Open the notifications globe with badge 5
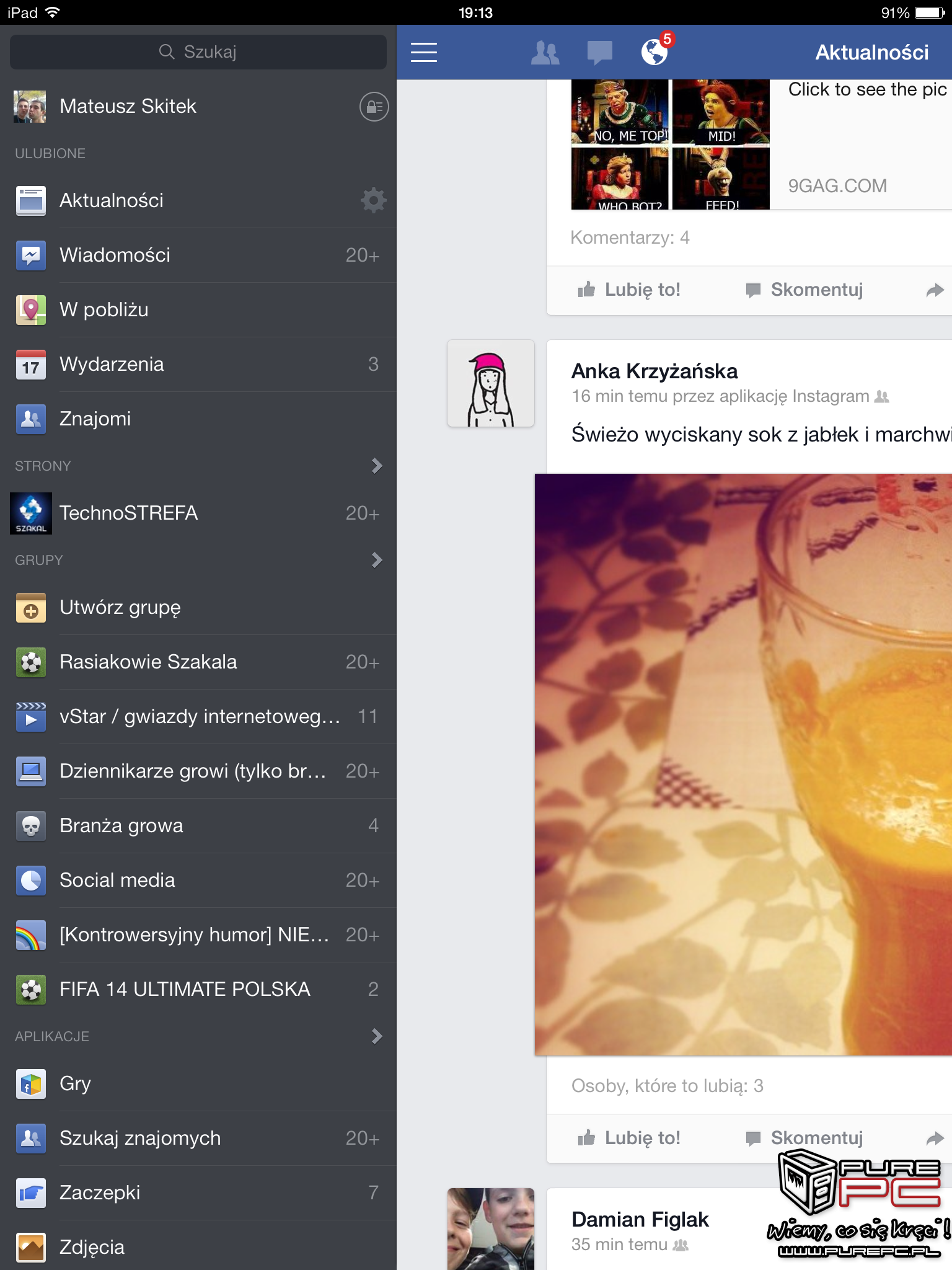Screen dimensions: 952x1270 point(654,52)
